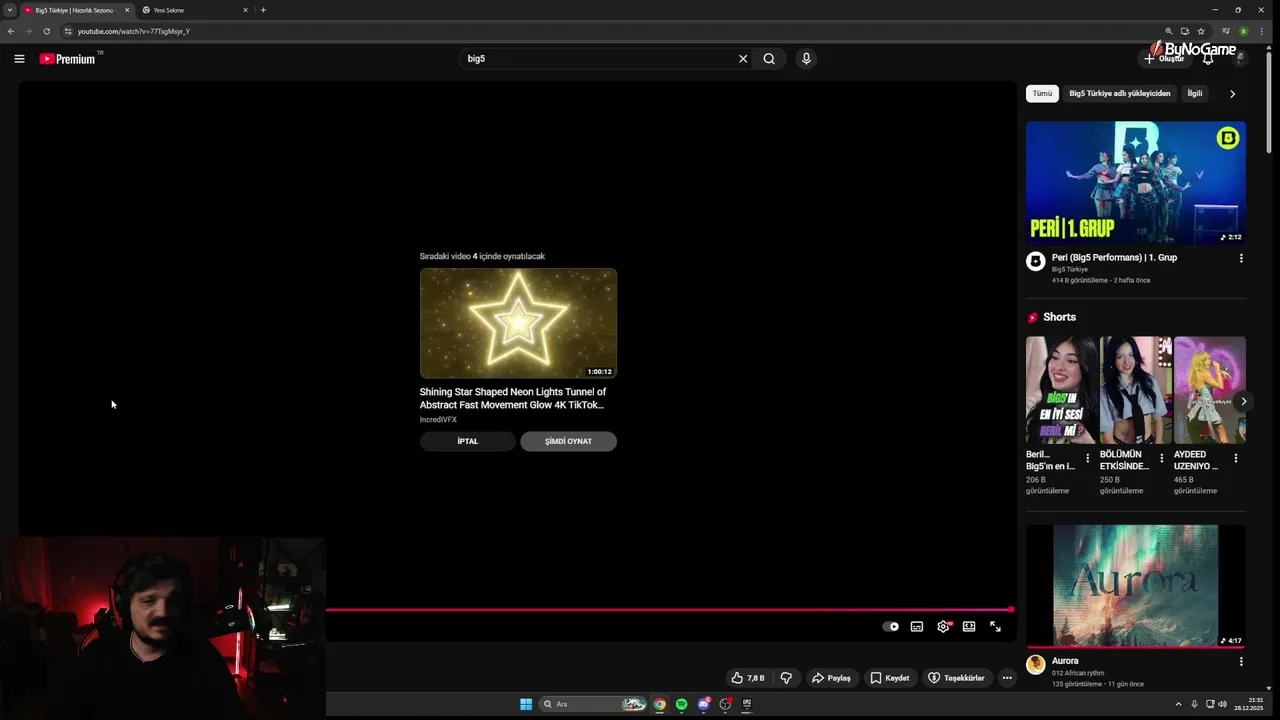
Task: Reload the page
Action: (x=46, y=31)
